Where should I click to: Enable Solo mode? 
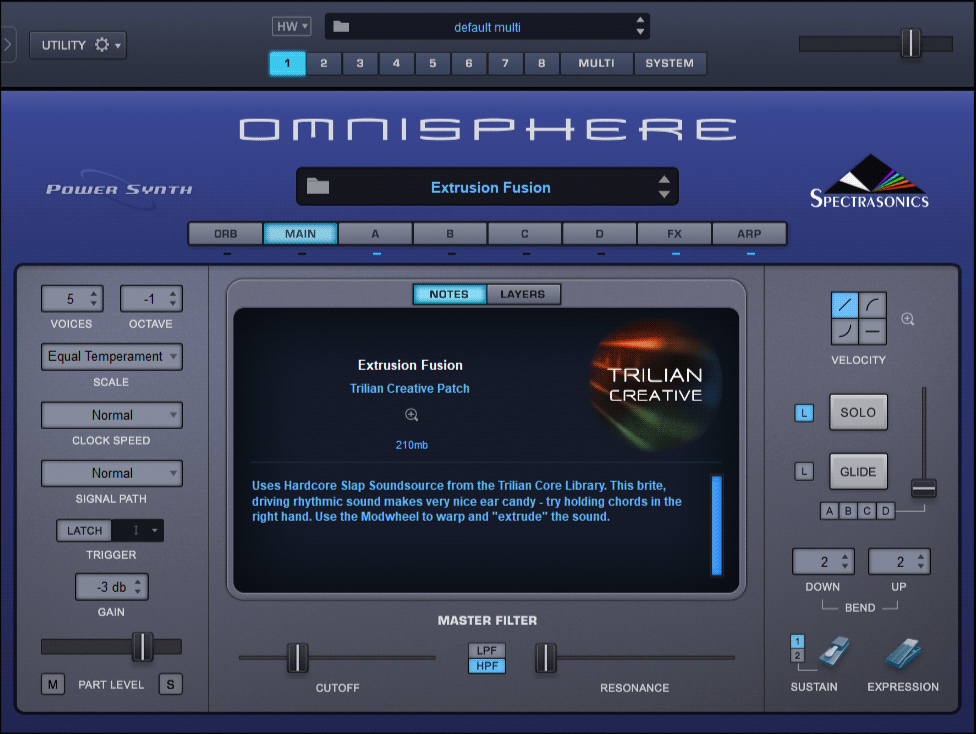[858, 412]
